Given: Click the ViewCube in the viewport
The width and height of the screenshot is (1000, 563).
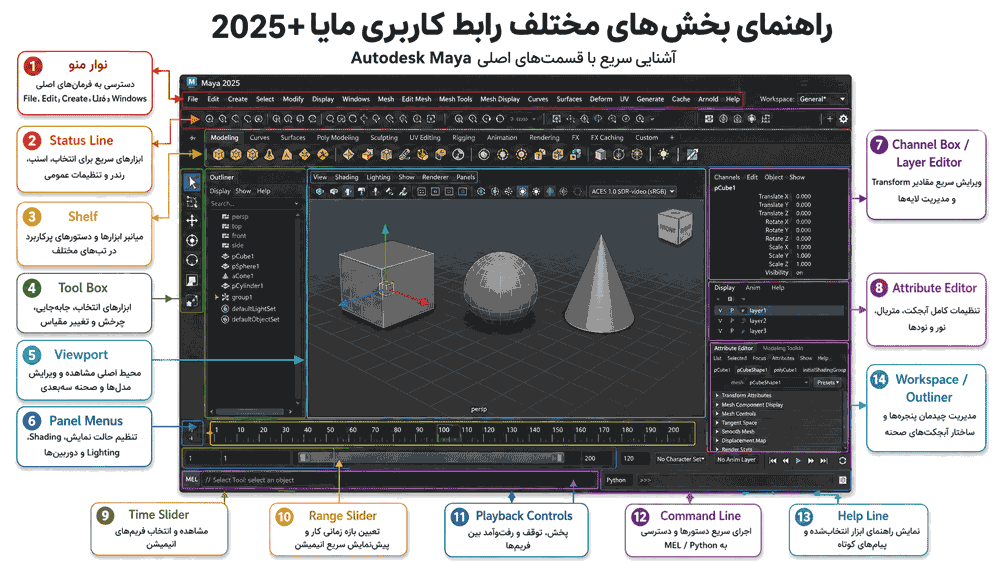Looking at the screenshot, I should 674,227.
